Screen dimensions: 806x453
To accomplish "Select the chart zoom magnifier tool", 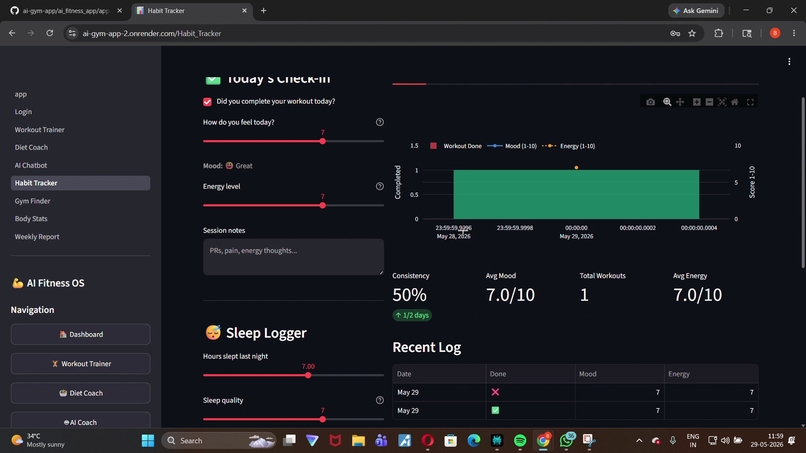I will coord(667,102).
